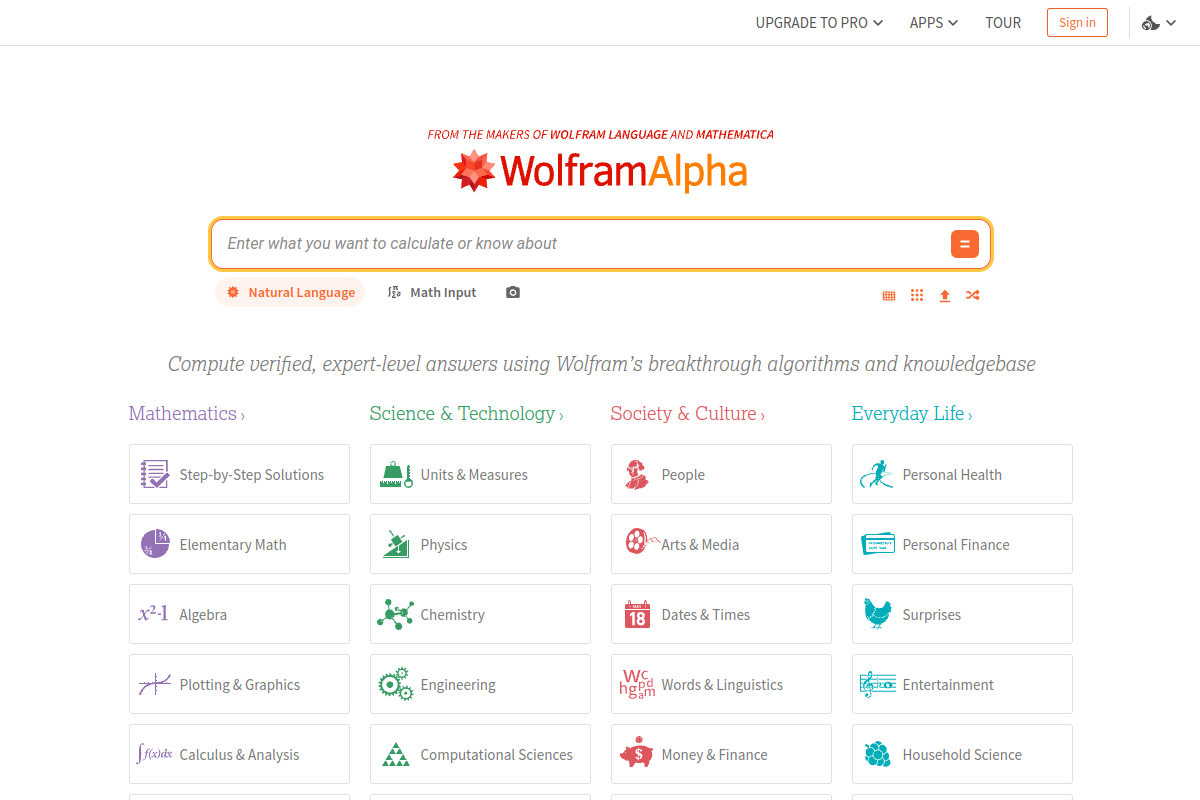The image size is (1200, 800).
Task: Click the "Step-by-Step Solutions" label
Action: point(252,475)
